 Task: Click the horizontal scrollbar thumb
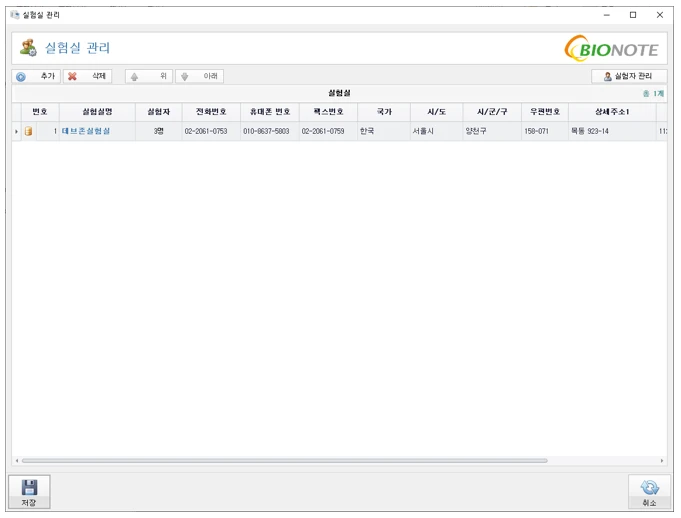point(284,461)
